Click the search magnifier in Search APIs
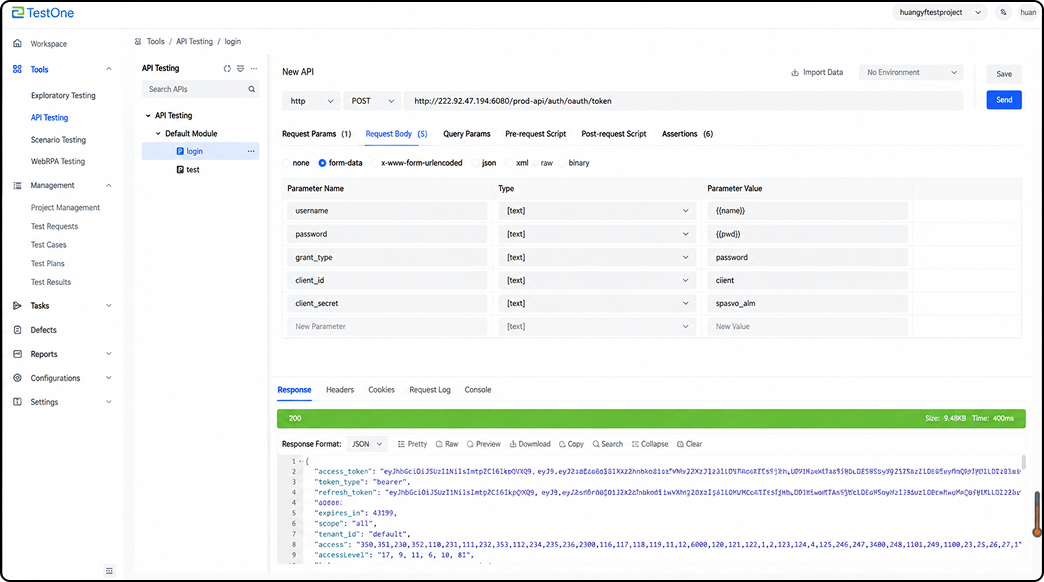Image resolution: width=1044 pixels, height=582 pixels. point(252,89)
